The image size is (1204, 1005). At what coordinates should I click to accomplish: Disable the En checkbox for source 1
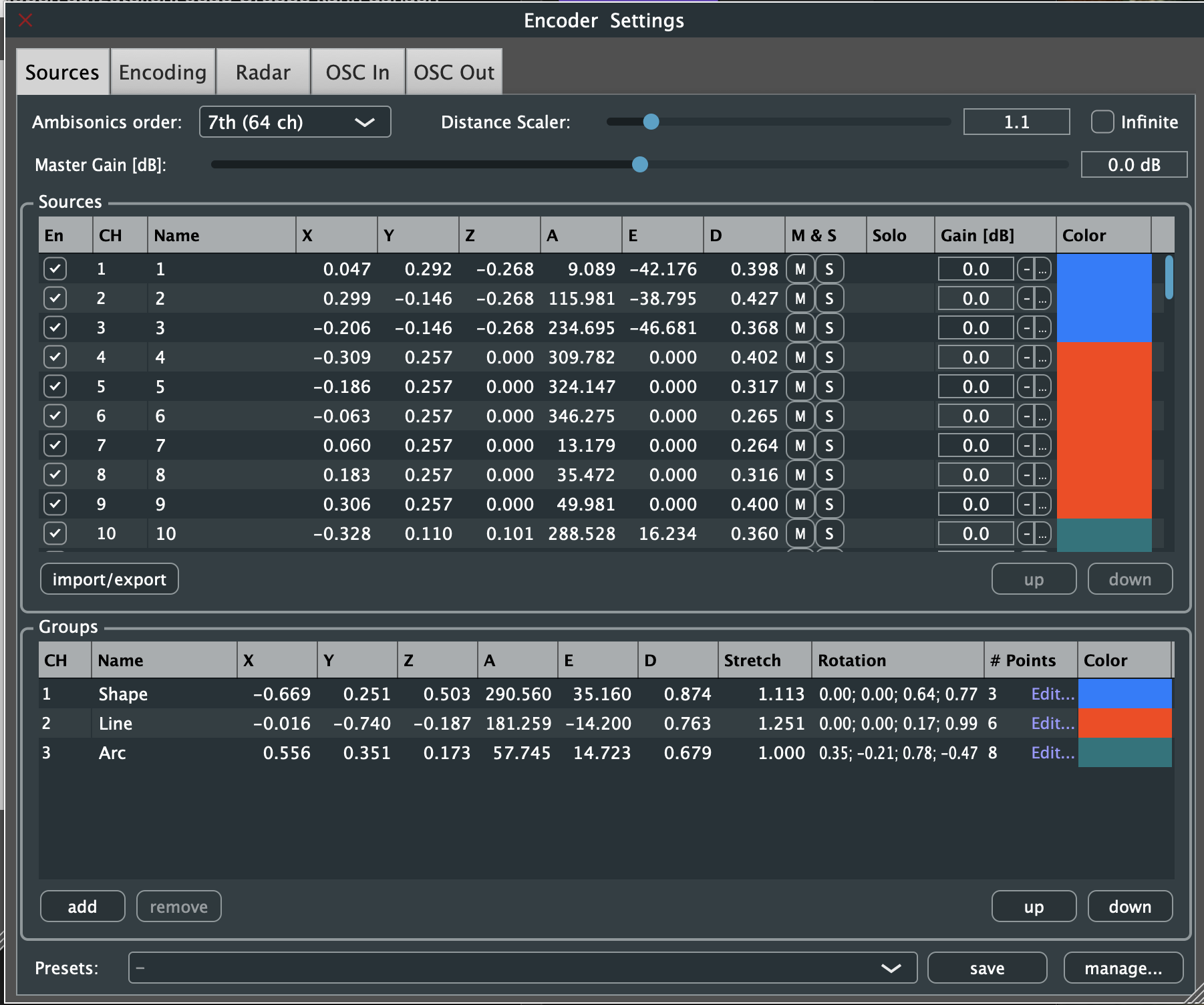tap(55, 269)
